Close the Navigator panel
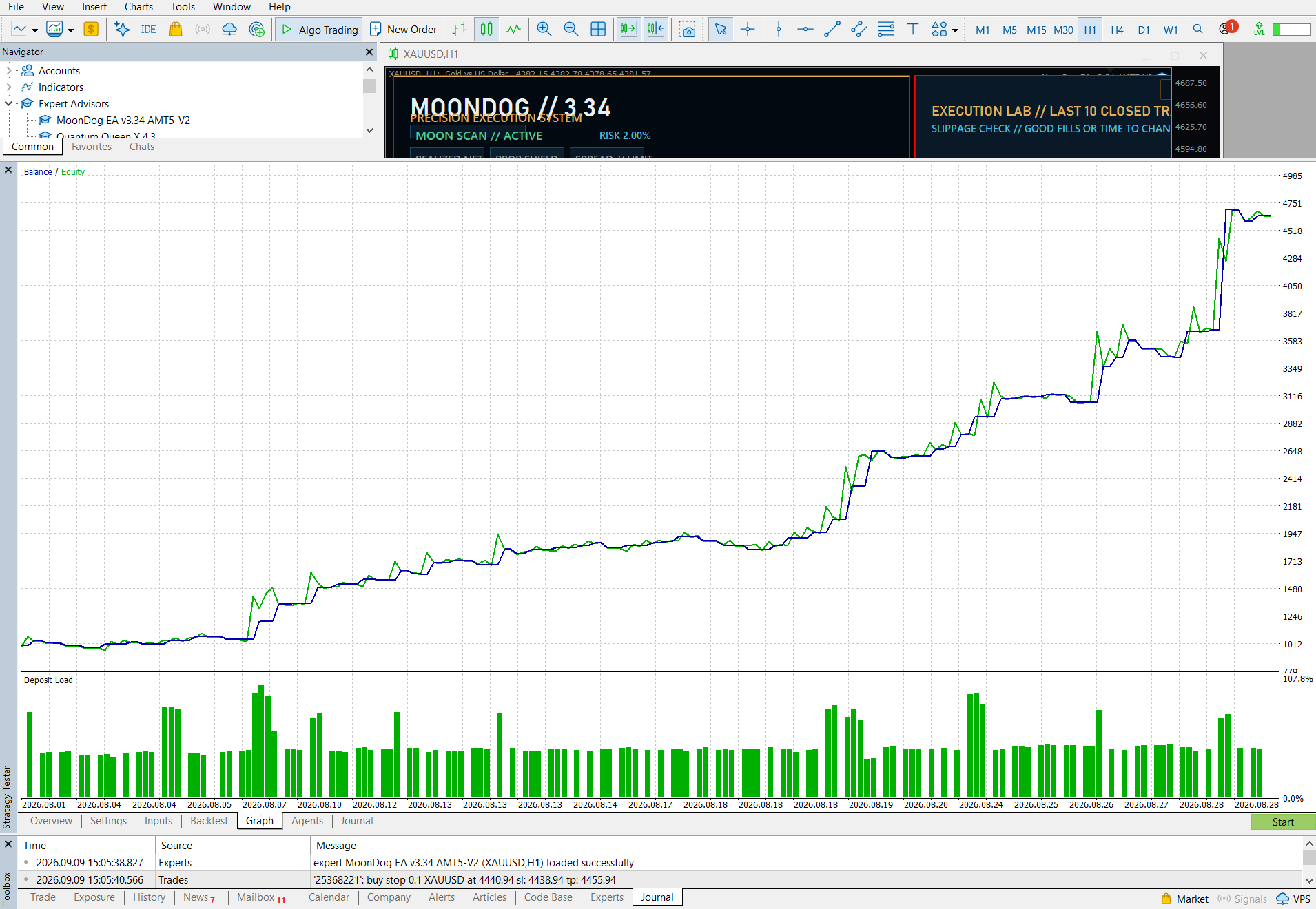This screenshot has height=909, width=1316. (x=369, y=52)
